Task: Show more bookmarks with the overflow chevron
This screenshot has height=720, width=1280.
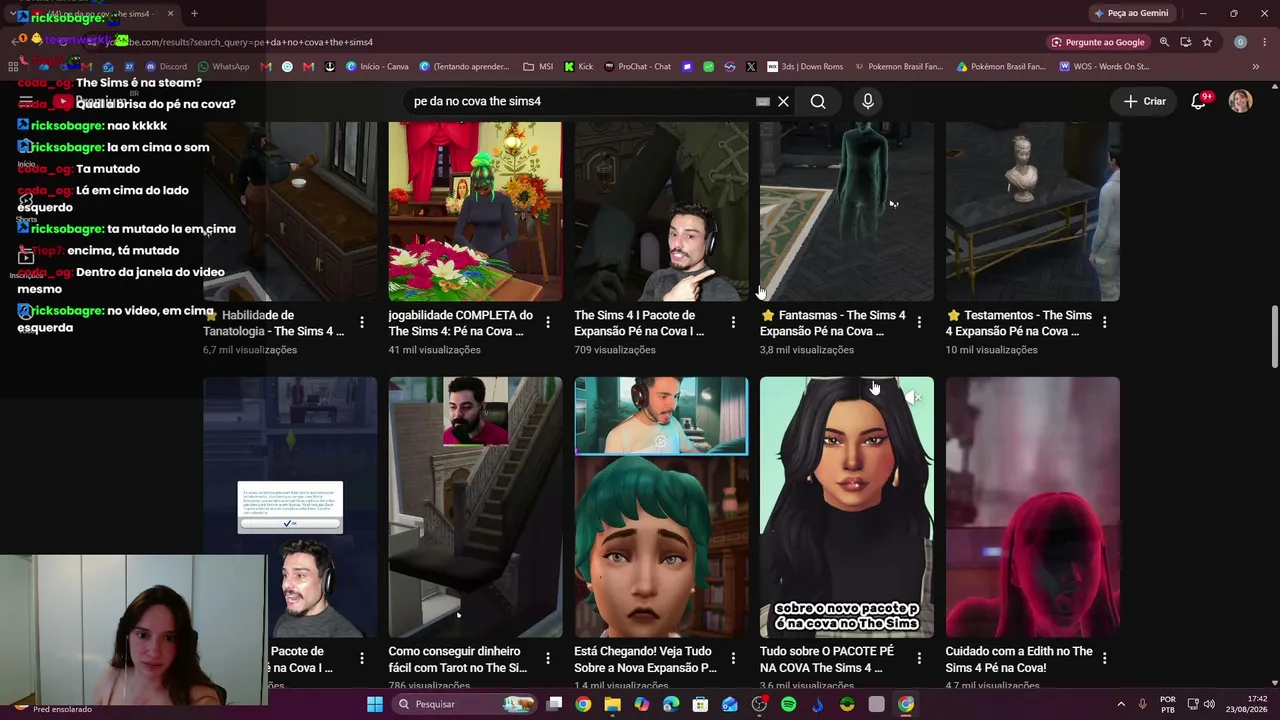Action: [1255, 67]
